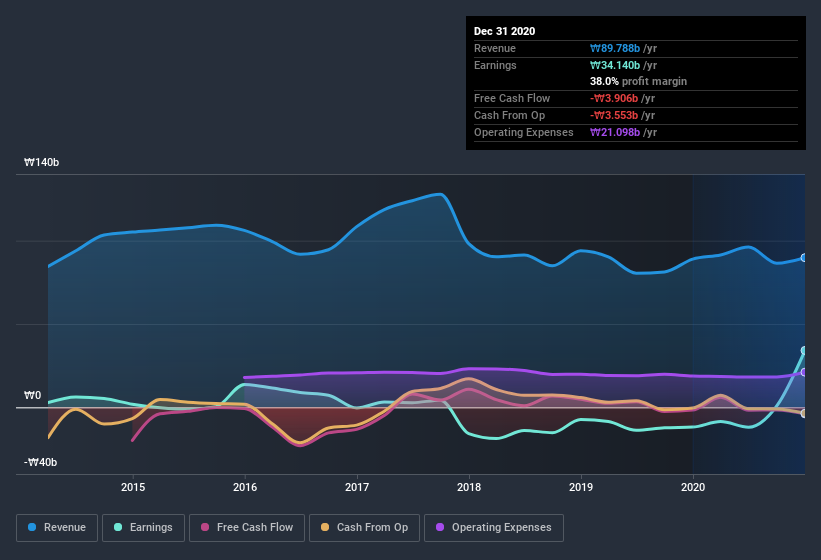Click the Operating Expenses tooltip label
This screenshot has width=821, height=560.
[x=524, y=132]
